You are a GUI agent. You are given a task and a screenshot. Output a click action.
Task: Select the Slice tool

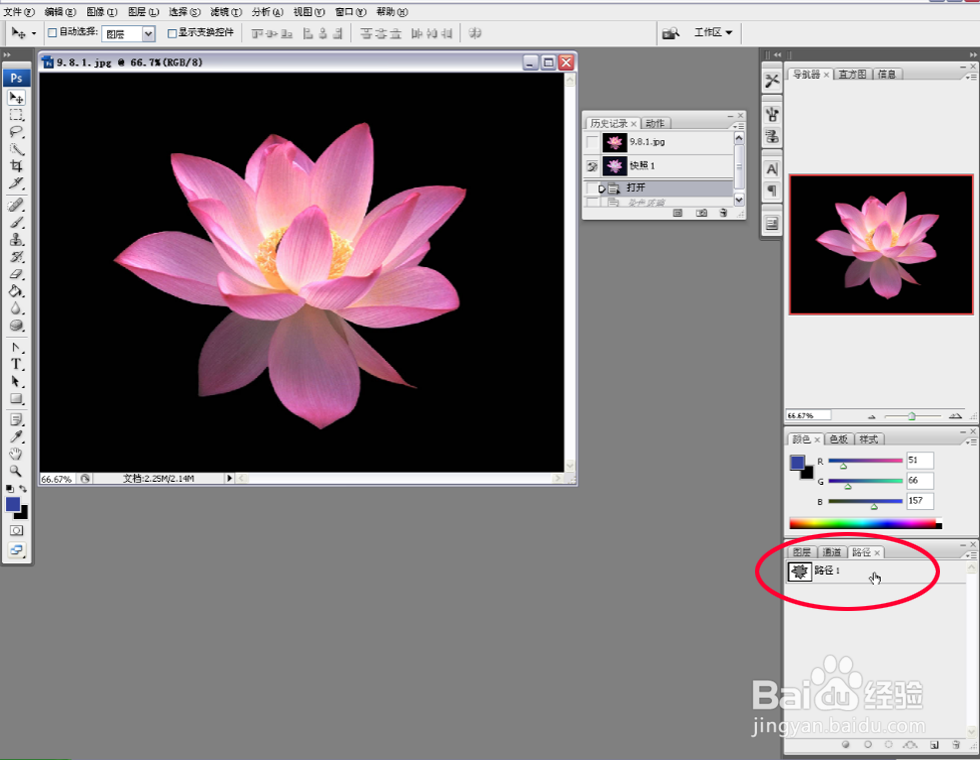pos(16,183)
